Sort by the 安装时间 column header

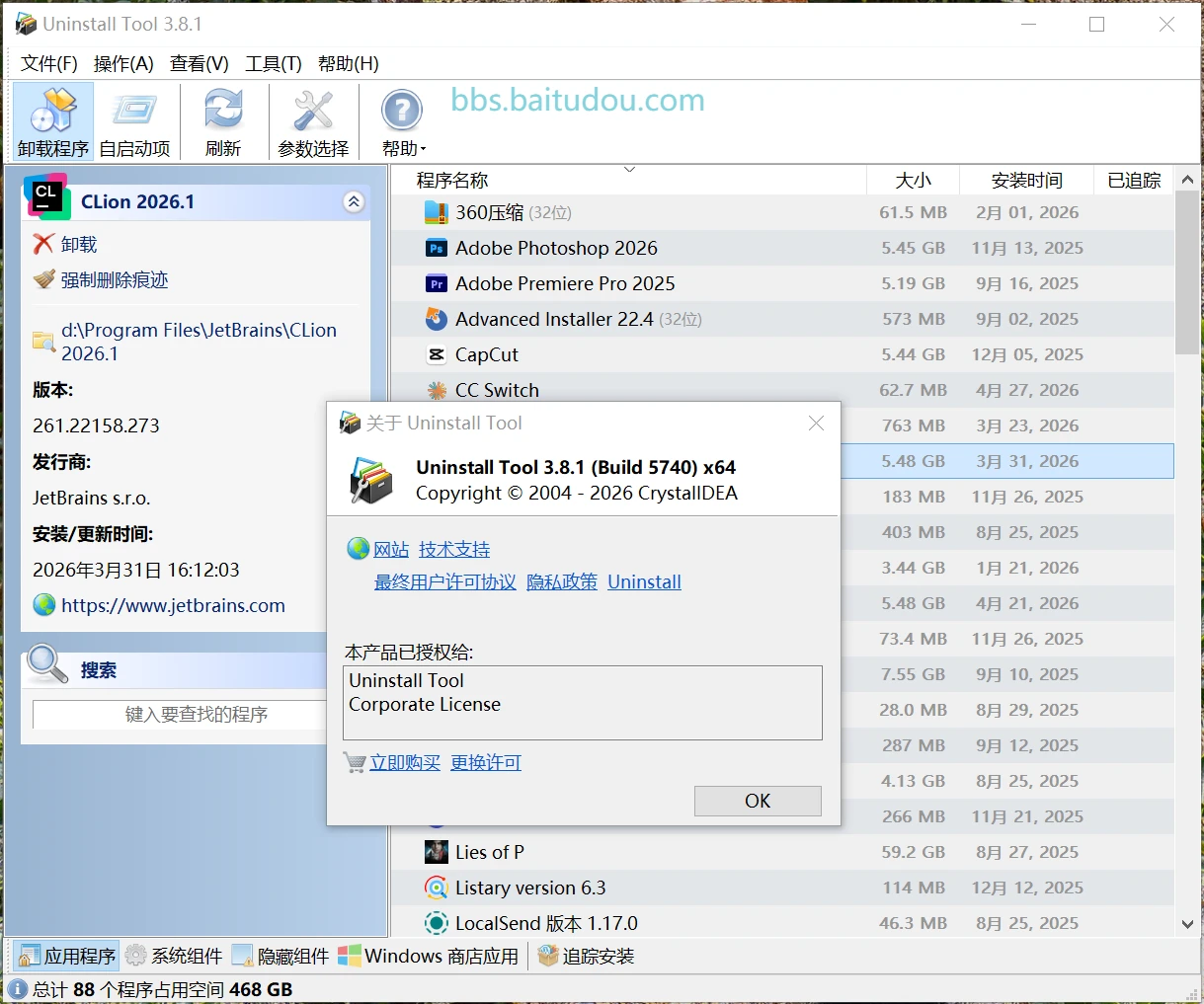(x=1026, y=180)
